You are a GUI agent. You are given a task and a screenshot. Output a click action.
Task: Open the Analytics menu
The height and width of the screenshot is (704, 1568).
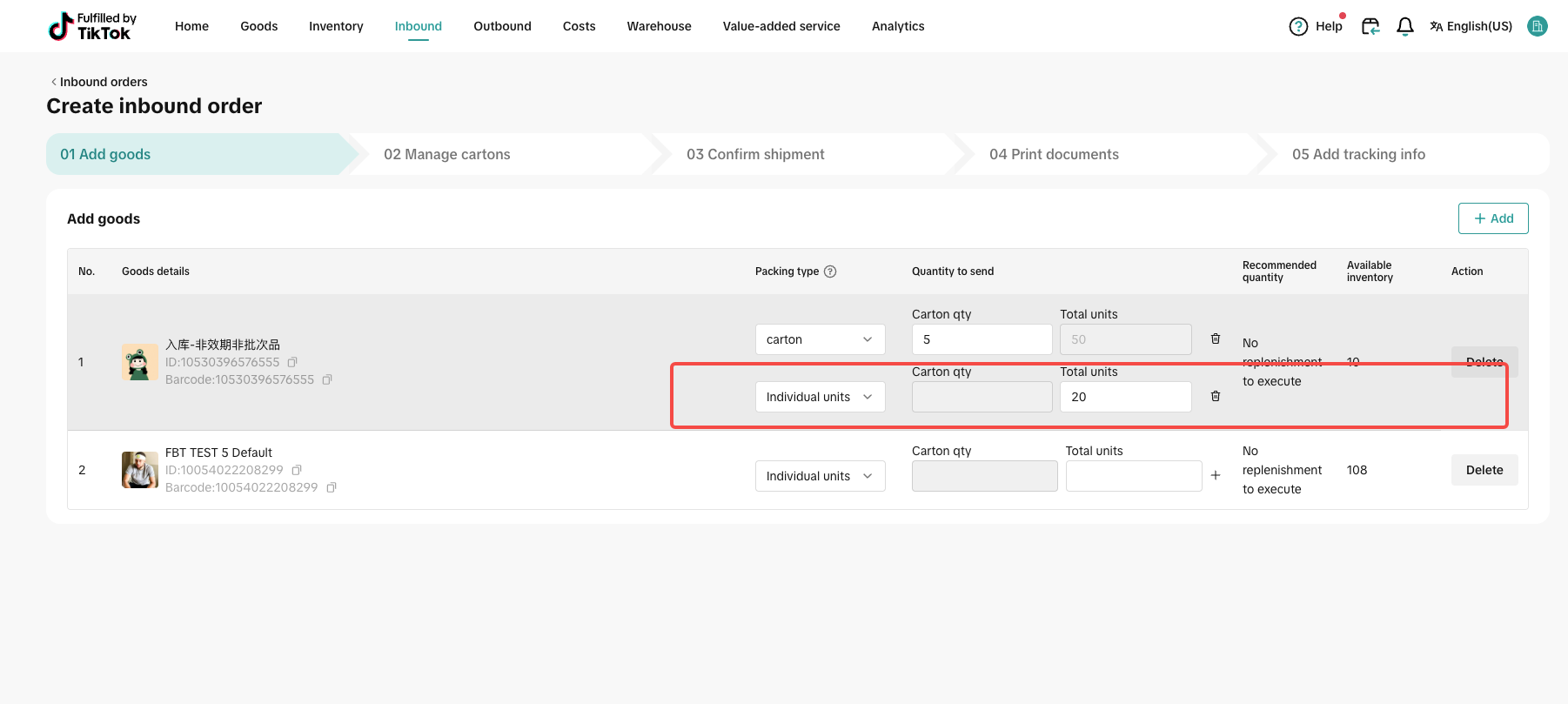tap(898, 27)
